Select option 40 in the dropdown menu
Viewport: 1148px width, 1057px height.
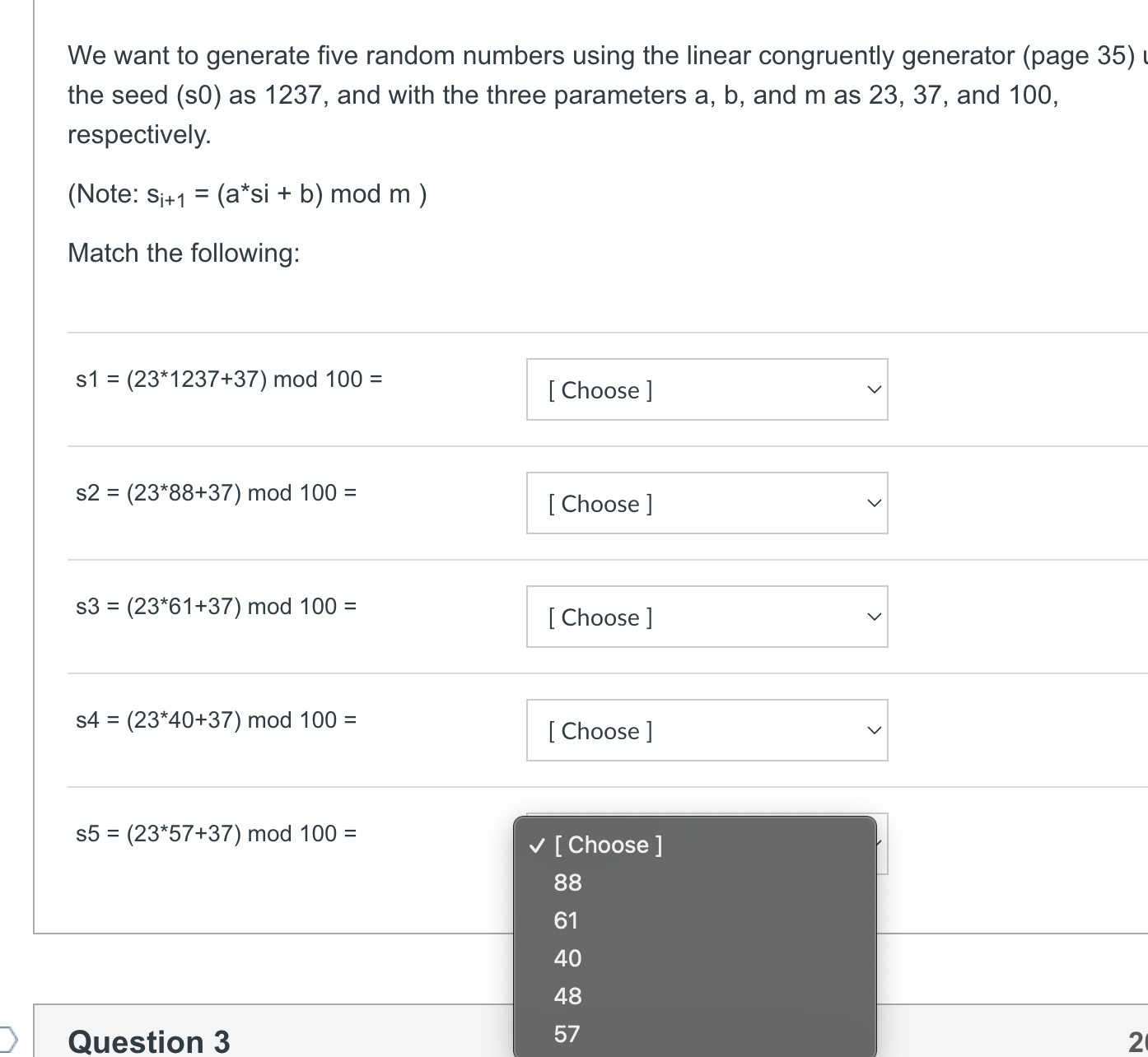694,958
